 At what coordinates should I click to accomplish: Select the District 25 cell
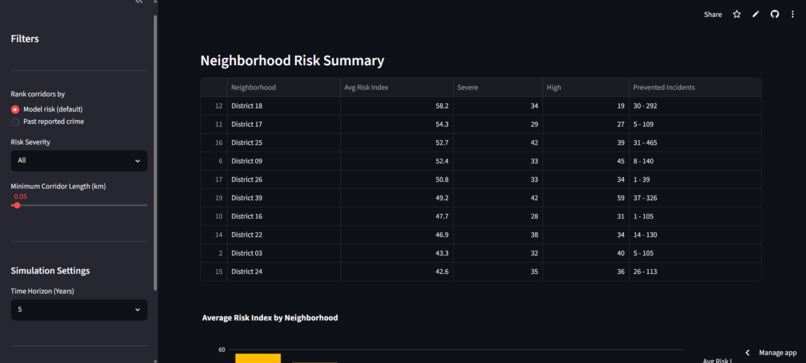pos(284,143)
